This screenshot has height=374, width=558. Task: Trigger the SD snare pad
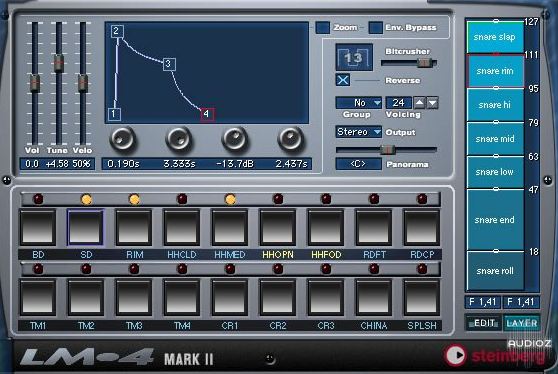[x=85, y=227]
